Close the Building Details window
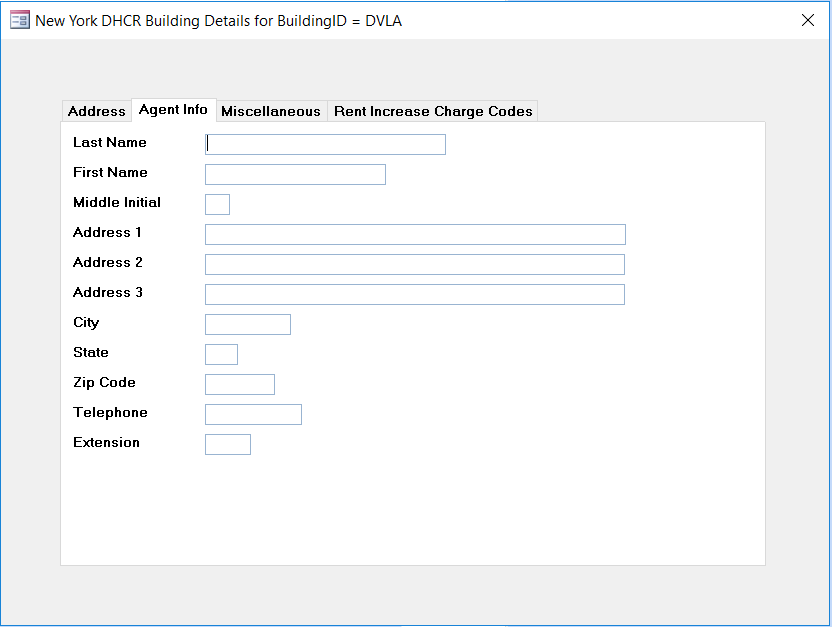The width and height of the screenshot is (832, 627). (x=808, y=20)
